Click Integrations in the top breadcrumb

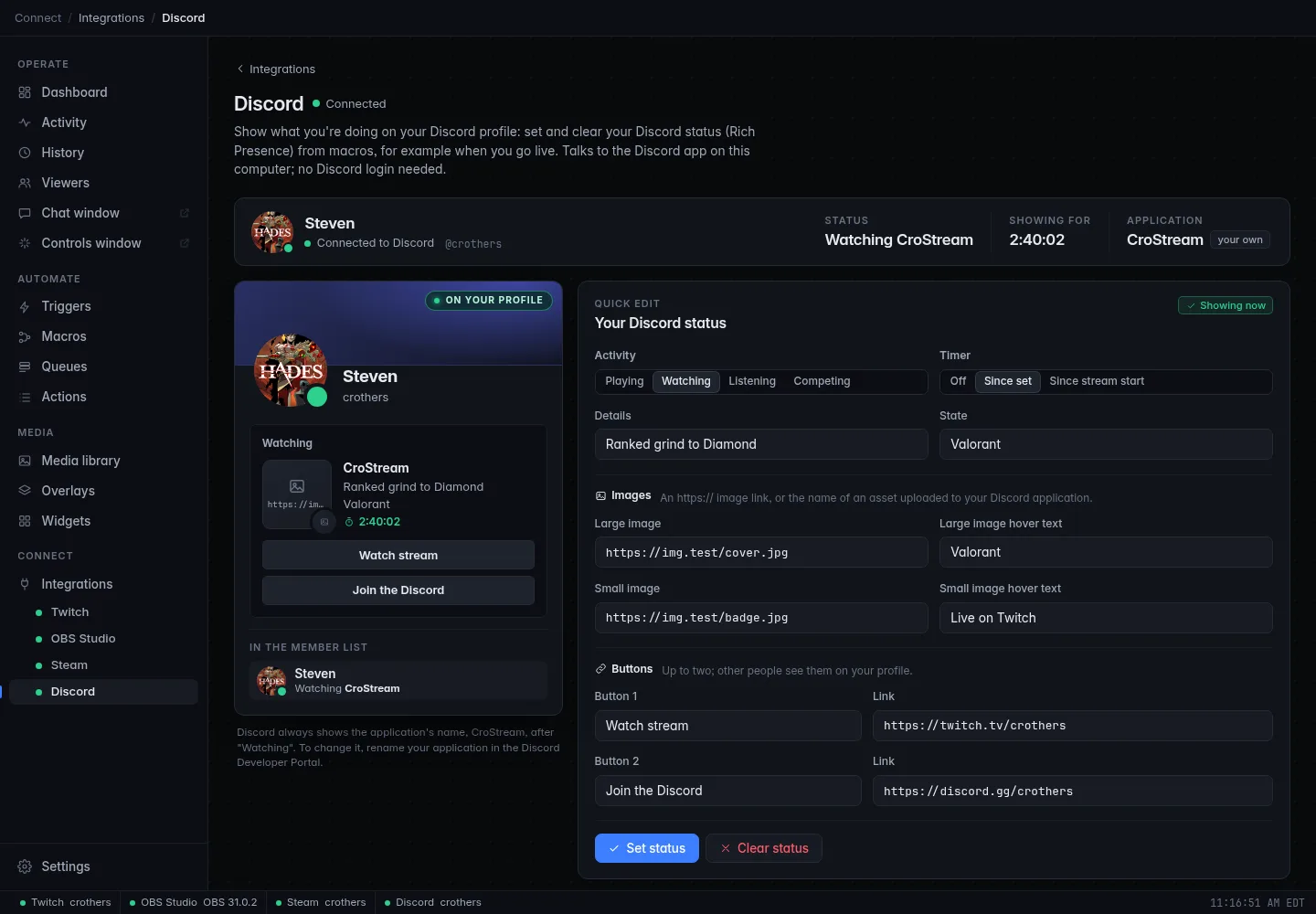111,17
